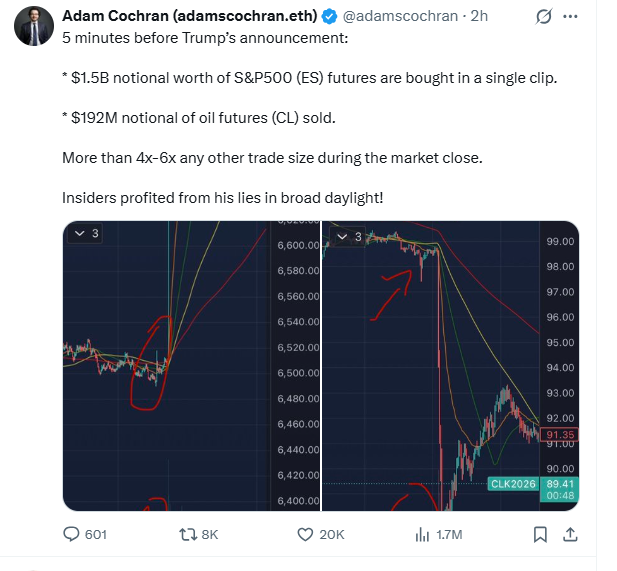This screenshot has height=571, width=617.
Task: Open the right oil futures chart image
Action: click(x=449, y=365)
